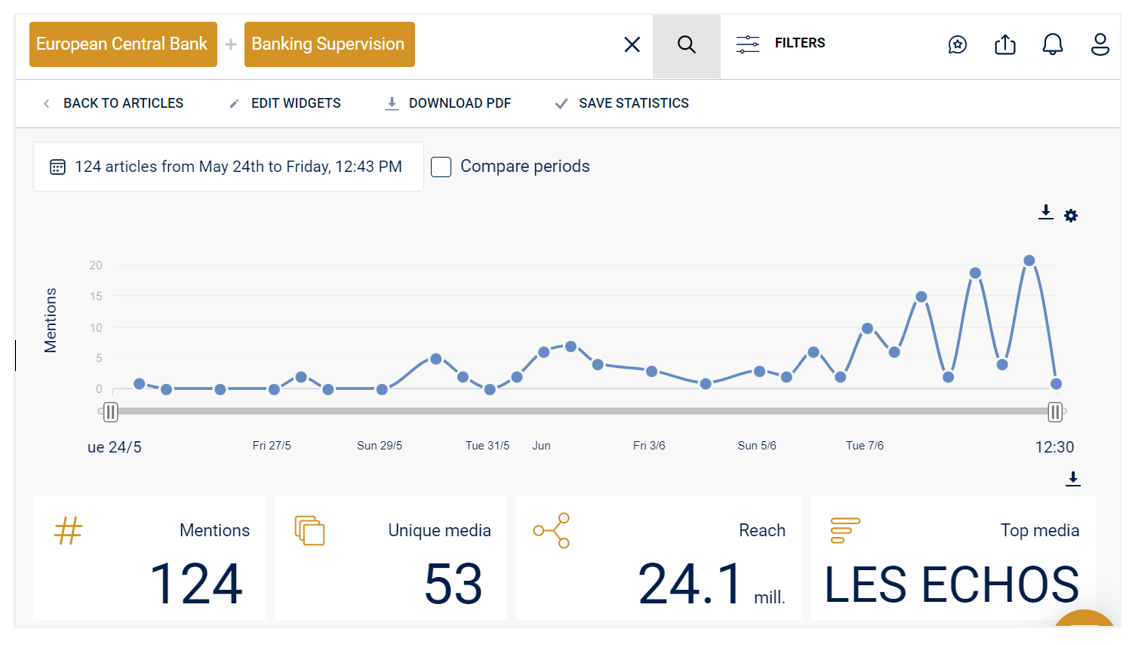Click the Mentions card showing 124
1141x645 pixels.
(149, 558)
